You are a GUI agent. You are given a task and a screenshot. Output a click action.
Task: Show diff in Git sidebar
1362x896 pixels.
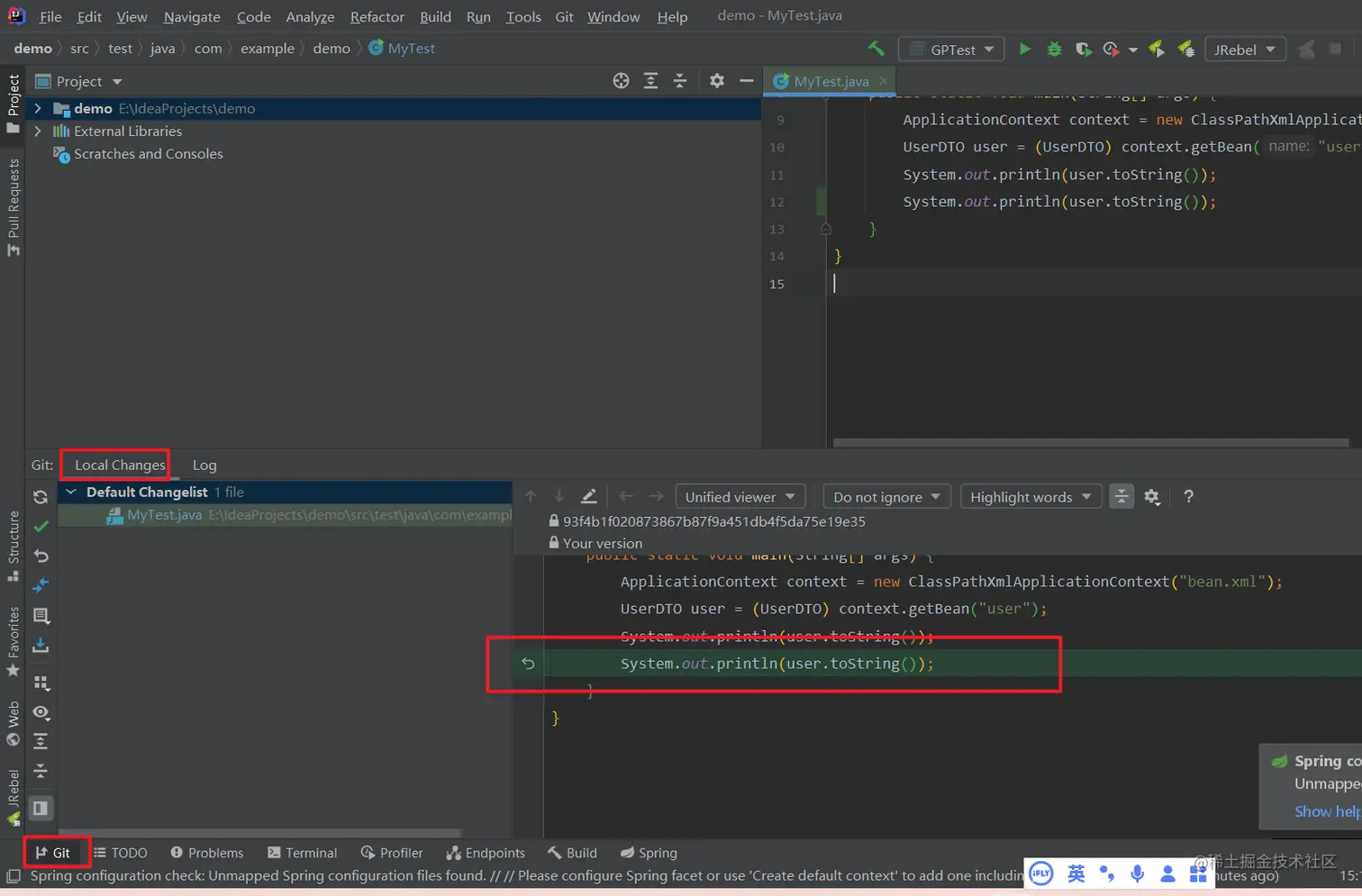(x=41, y=585)
